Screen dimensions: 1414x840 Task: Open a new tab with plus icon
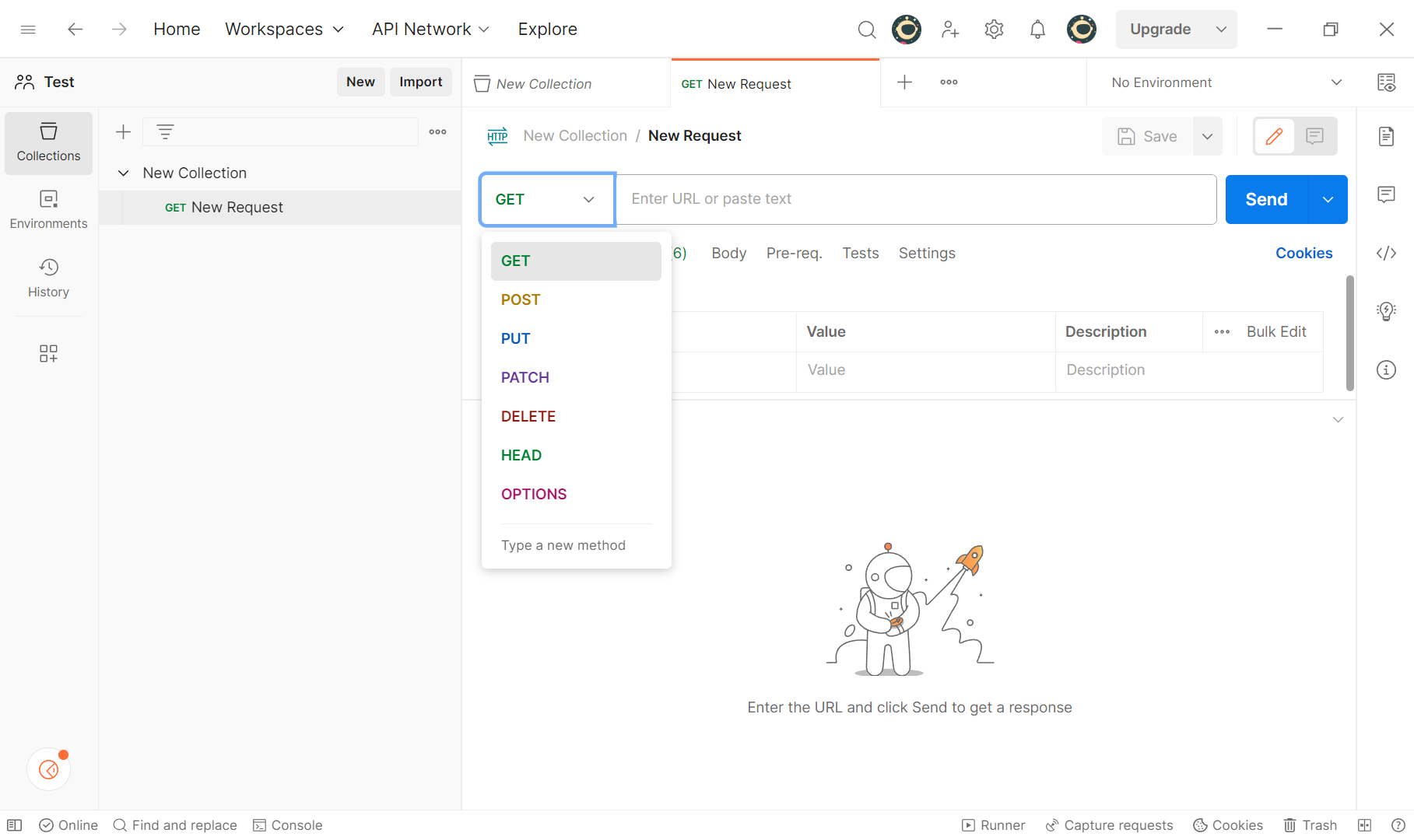(904, 82)
